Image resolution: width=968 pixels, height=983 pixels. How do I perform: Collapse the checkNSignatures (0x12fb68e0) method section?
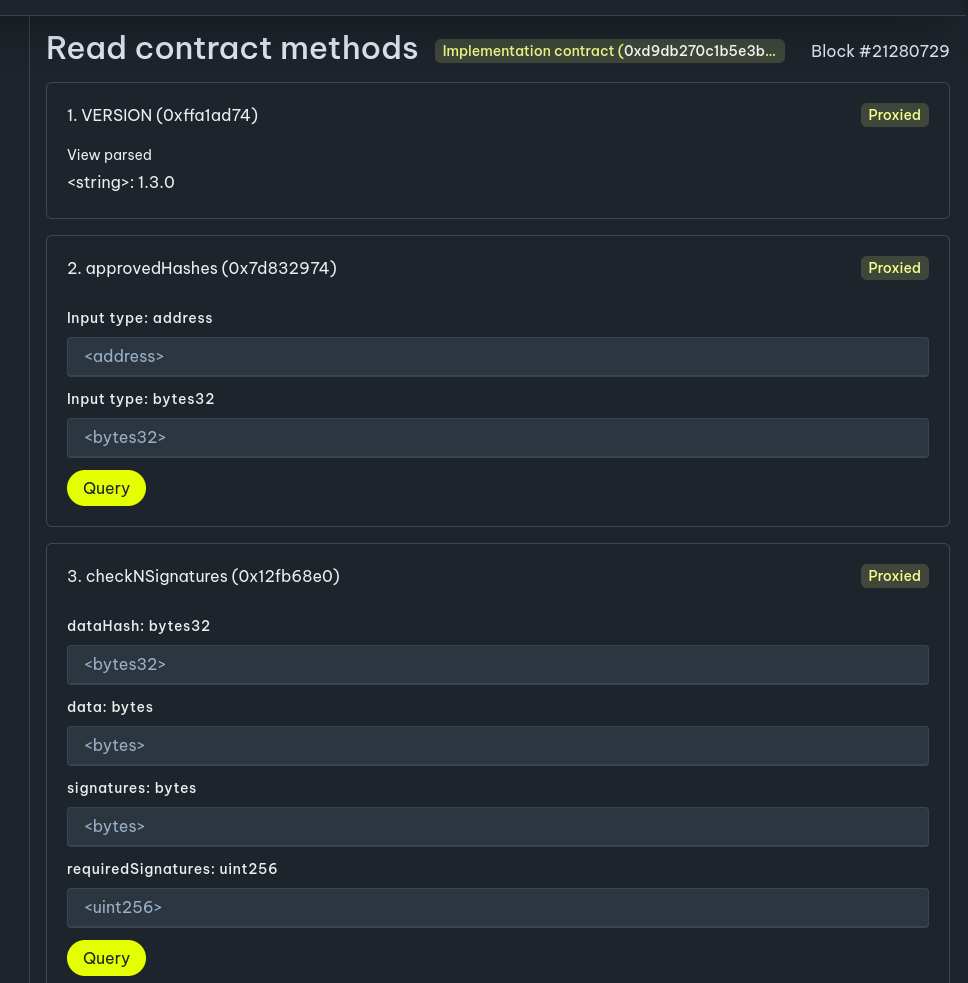click(203, 576)
